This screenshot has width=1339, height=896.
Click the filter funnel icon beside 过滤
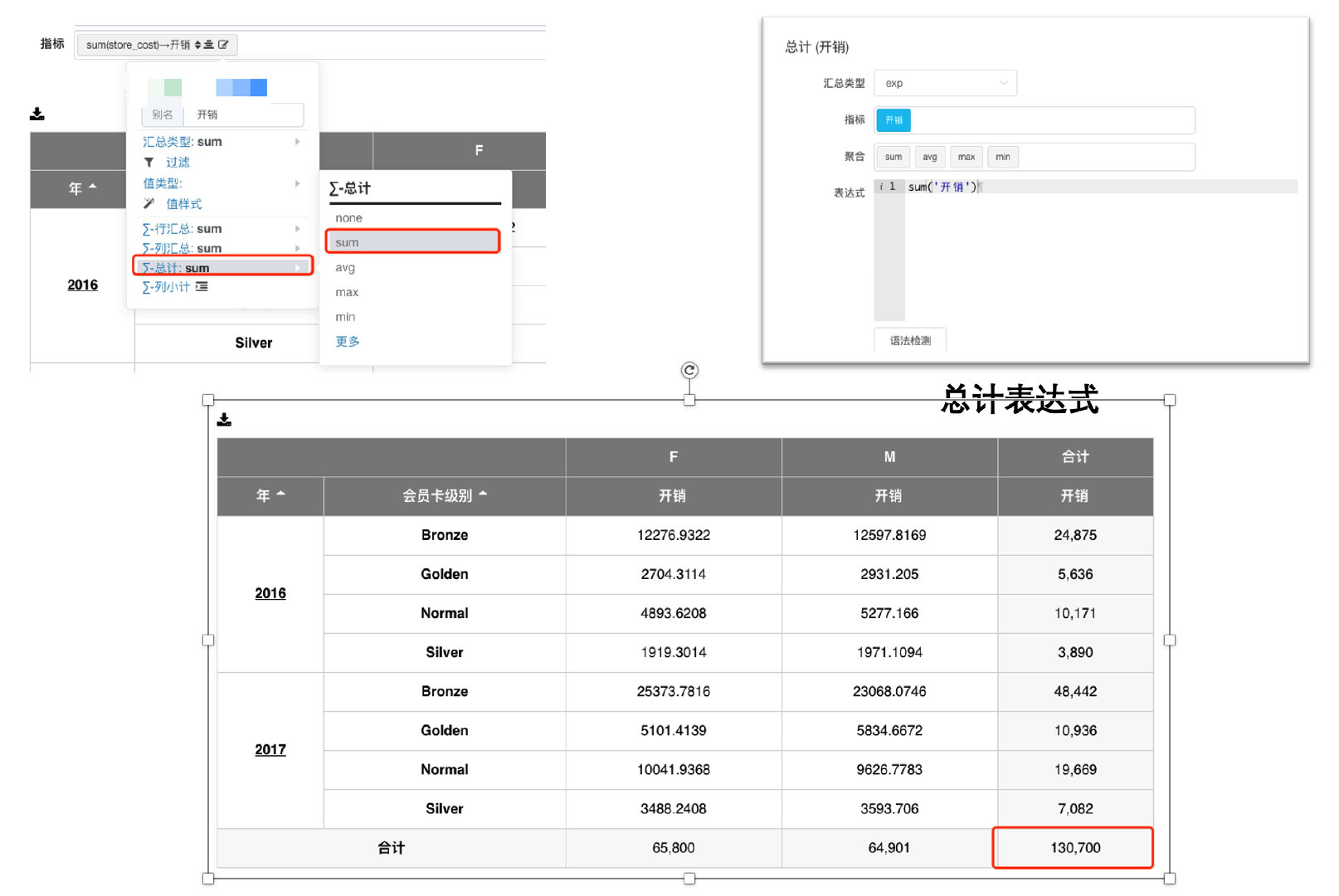[149, 163]
